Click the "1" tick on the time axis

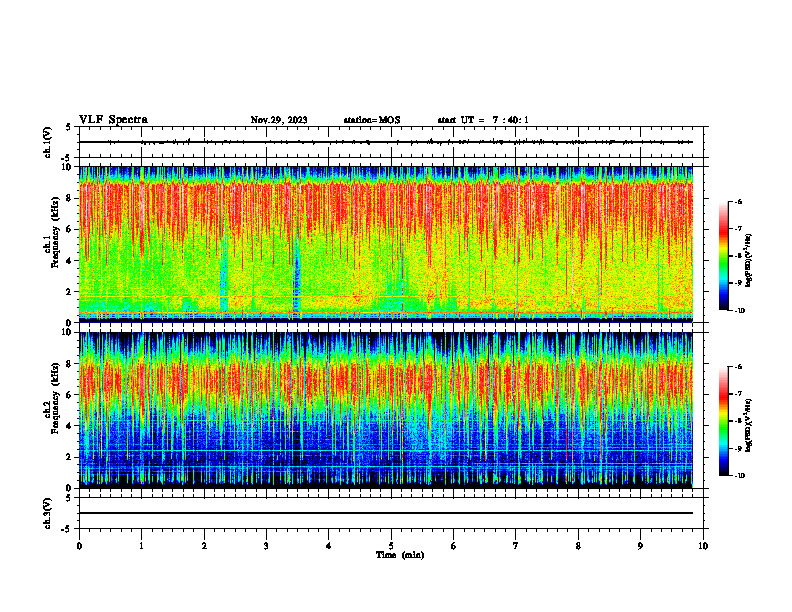coord(141,546)
